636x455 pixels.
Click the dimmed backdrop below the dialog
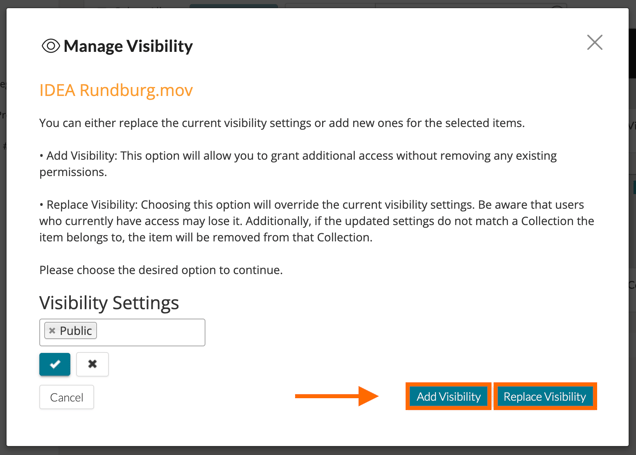(x=318, y=450)
